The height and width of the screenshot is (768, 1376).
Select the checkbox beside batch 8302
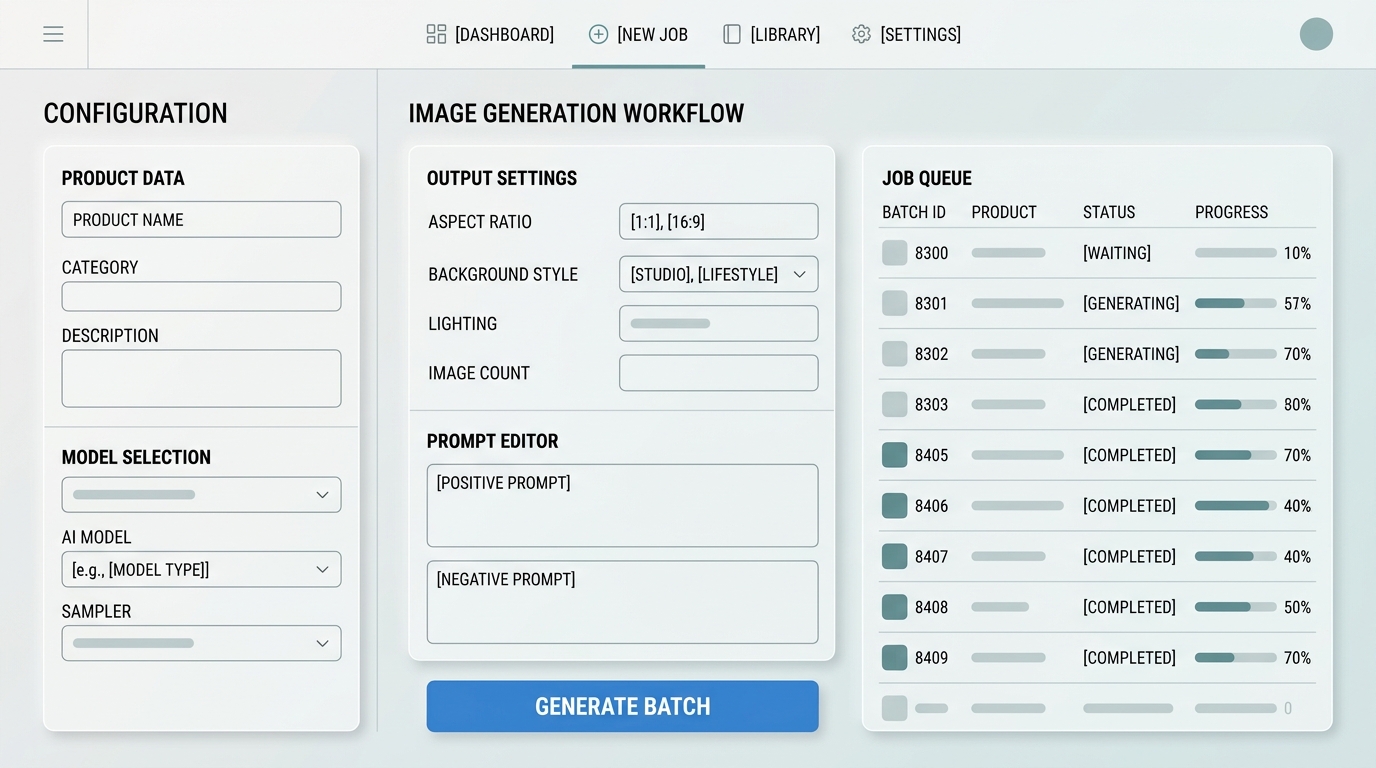(894, 354)
